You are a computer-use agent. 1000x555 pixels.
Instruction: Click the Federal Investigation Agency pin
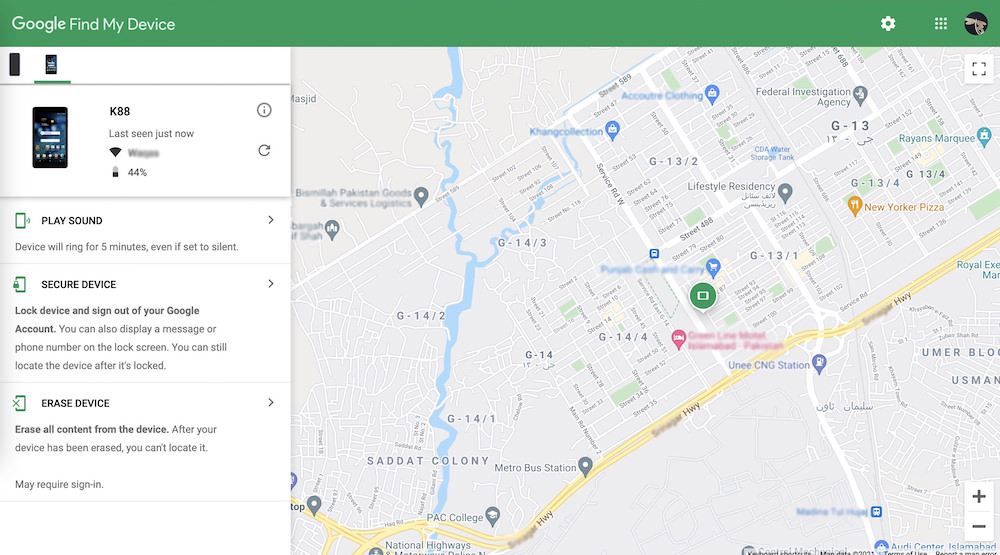(860, 95)
